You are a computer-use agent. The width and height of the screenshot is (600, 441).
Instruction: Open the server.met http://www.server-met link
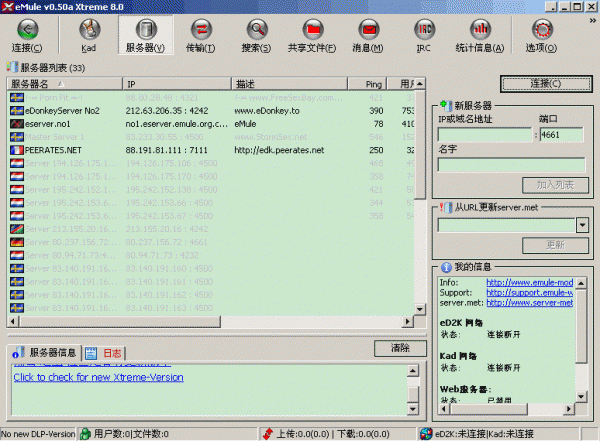530,303
